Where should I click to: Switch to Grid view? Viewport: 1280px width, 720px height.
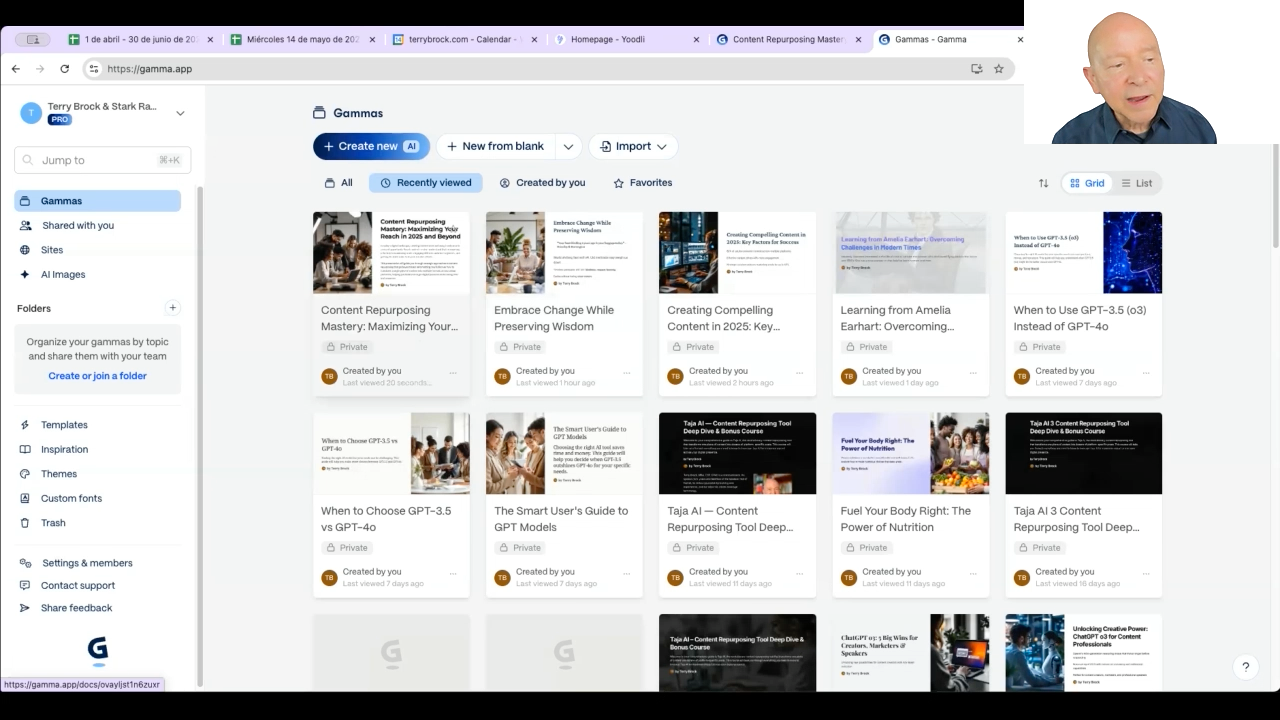pyautogui.click(x=1087, y=183)
